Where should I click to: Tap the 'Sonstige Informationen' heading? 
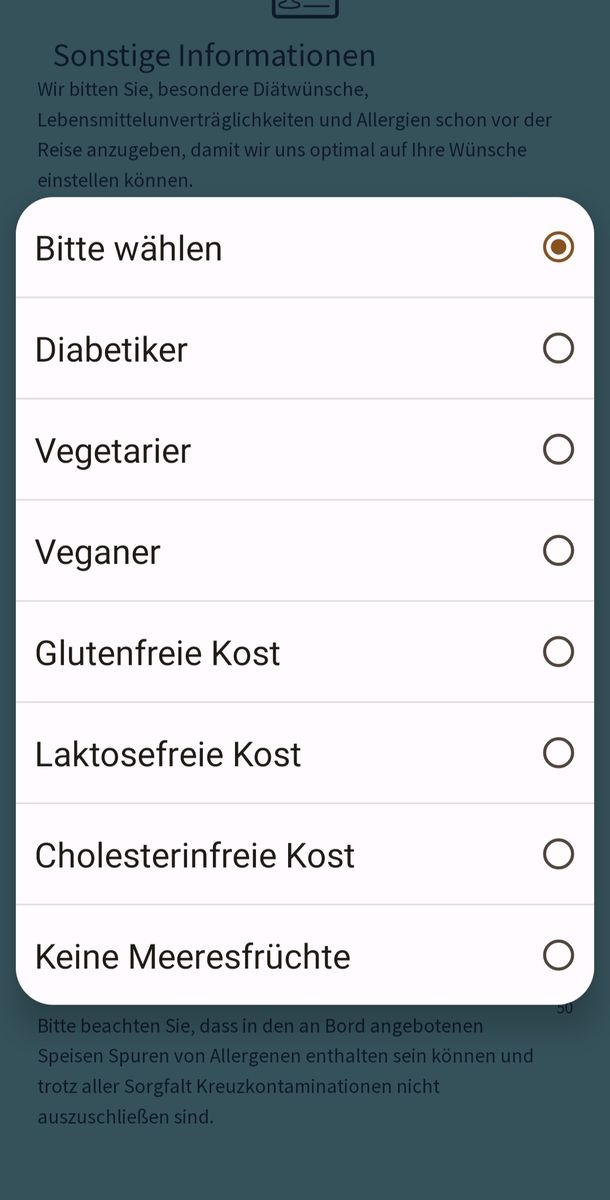coord(214,55)
